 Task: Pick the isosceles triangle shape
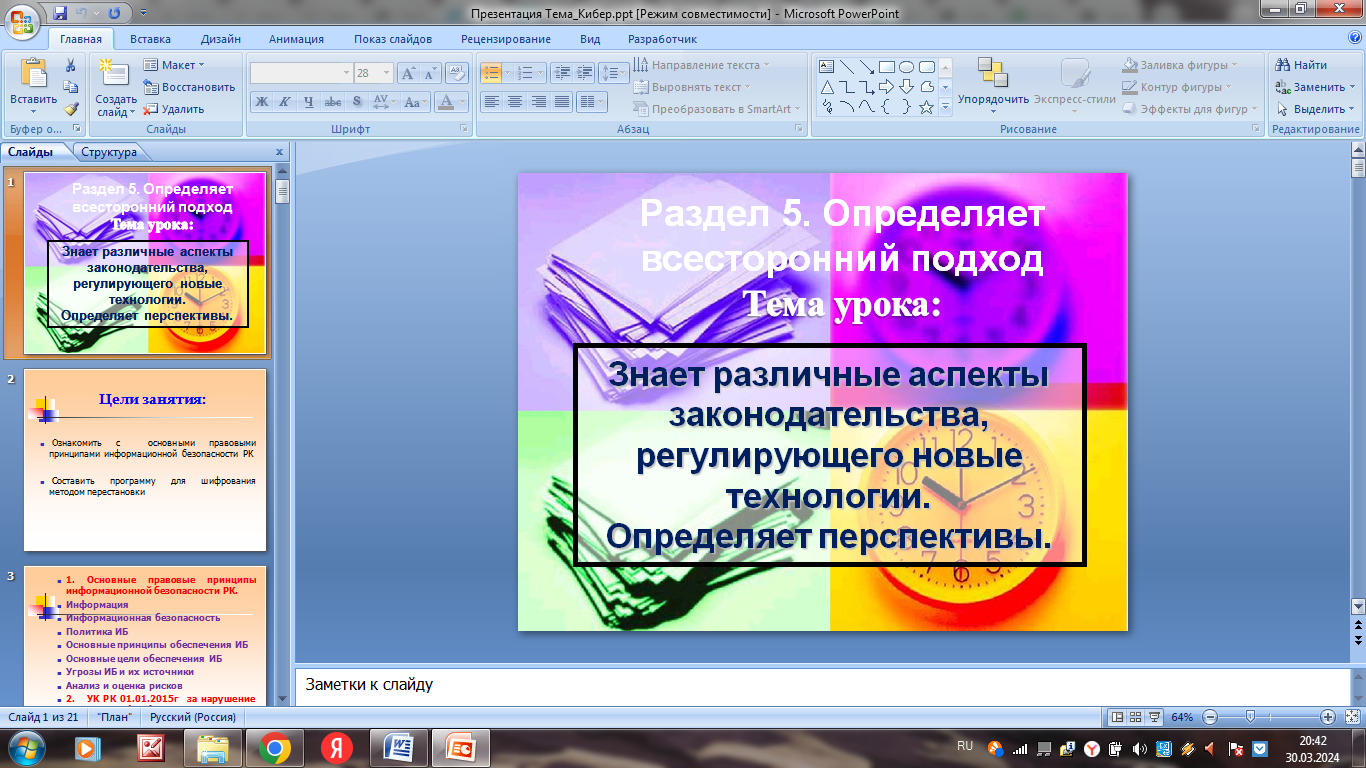[x=827, y=86]
